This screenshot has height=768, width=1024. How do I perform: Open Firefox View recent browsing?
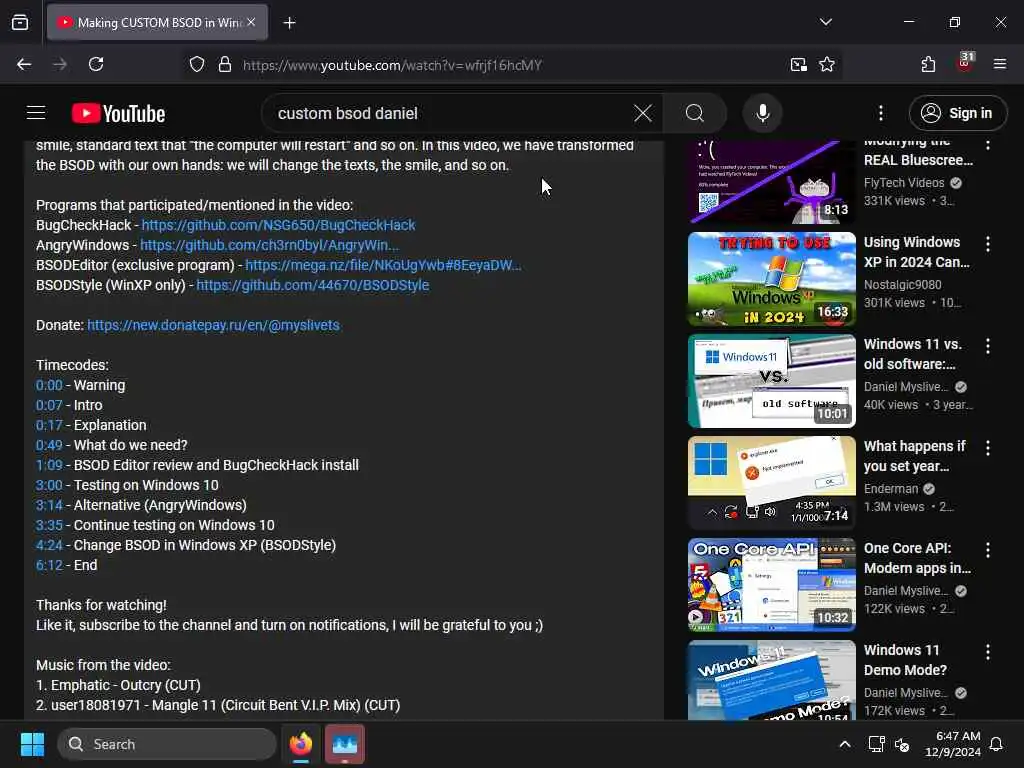click(20, 22)
